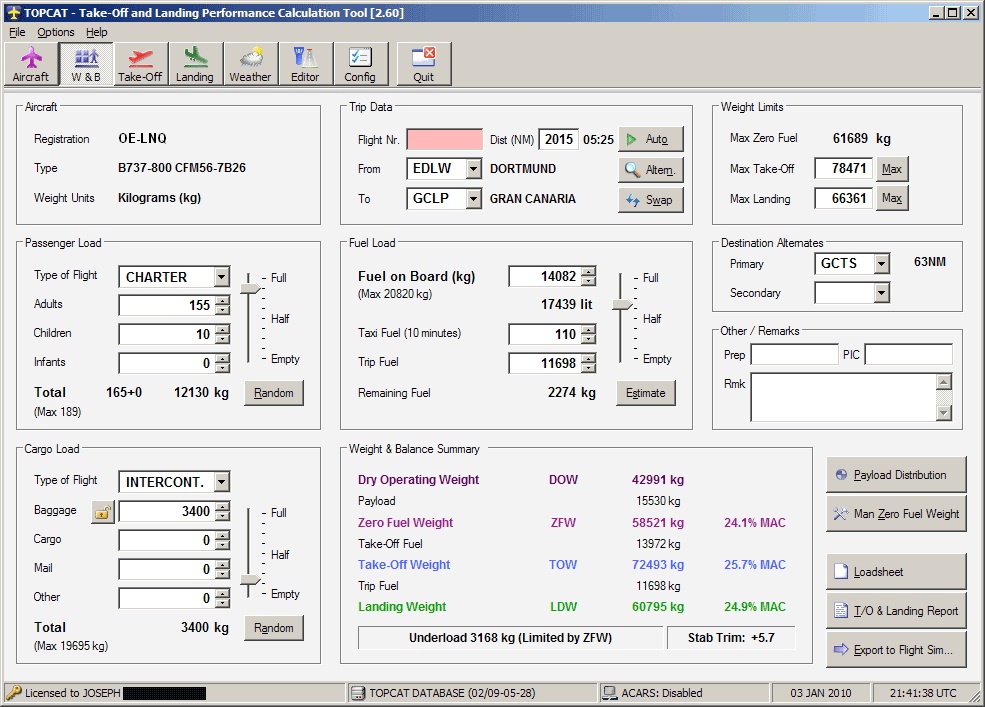This screenshot has width=985, height=707.
Task: Open the From airport EDLW dropdown
Action: pyautogui.click(x=473, y=170)
